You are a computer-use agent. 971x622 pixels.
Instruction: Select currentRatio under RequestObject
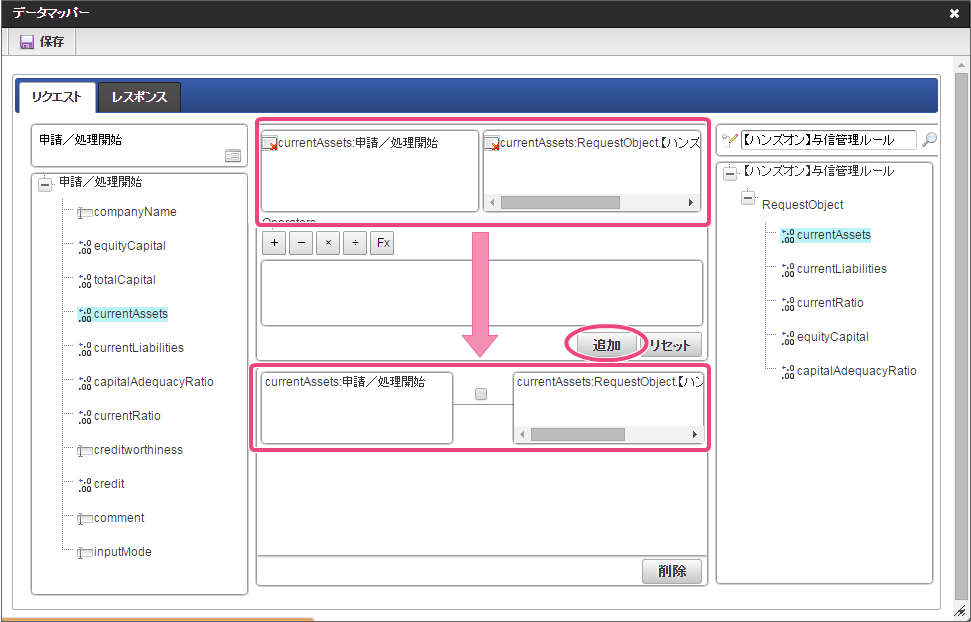tap(830, 304)
